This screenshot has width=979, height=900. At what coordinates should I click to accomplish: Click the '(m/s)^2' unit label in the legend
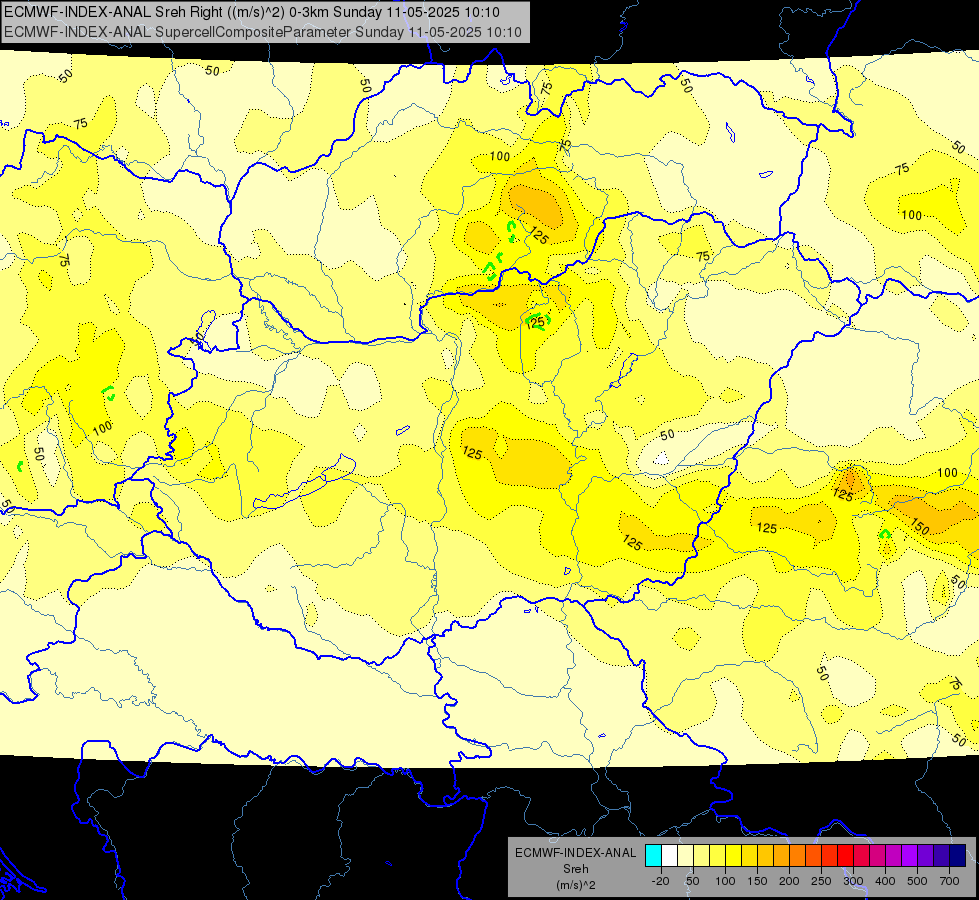point(576,885)
